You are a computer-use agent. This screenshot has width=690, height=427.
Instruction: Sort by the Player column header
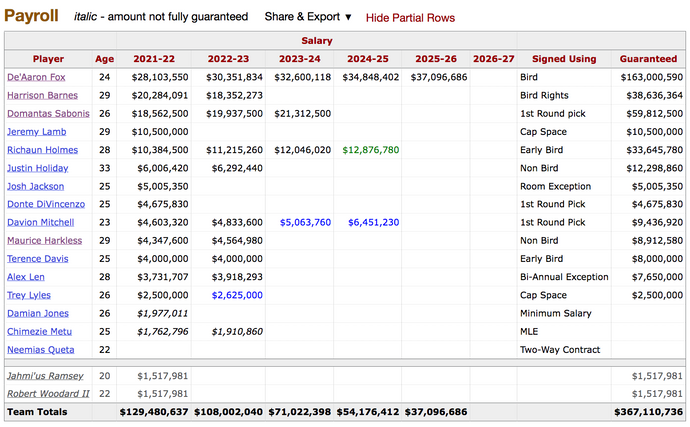(x=48, y=59)
